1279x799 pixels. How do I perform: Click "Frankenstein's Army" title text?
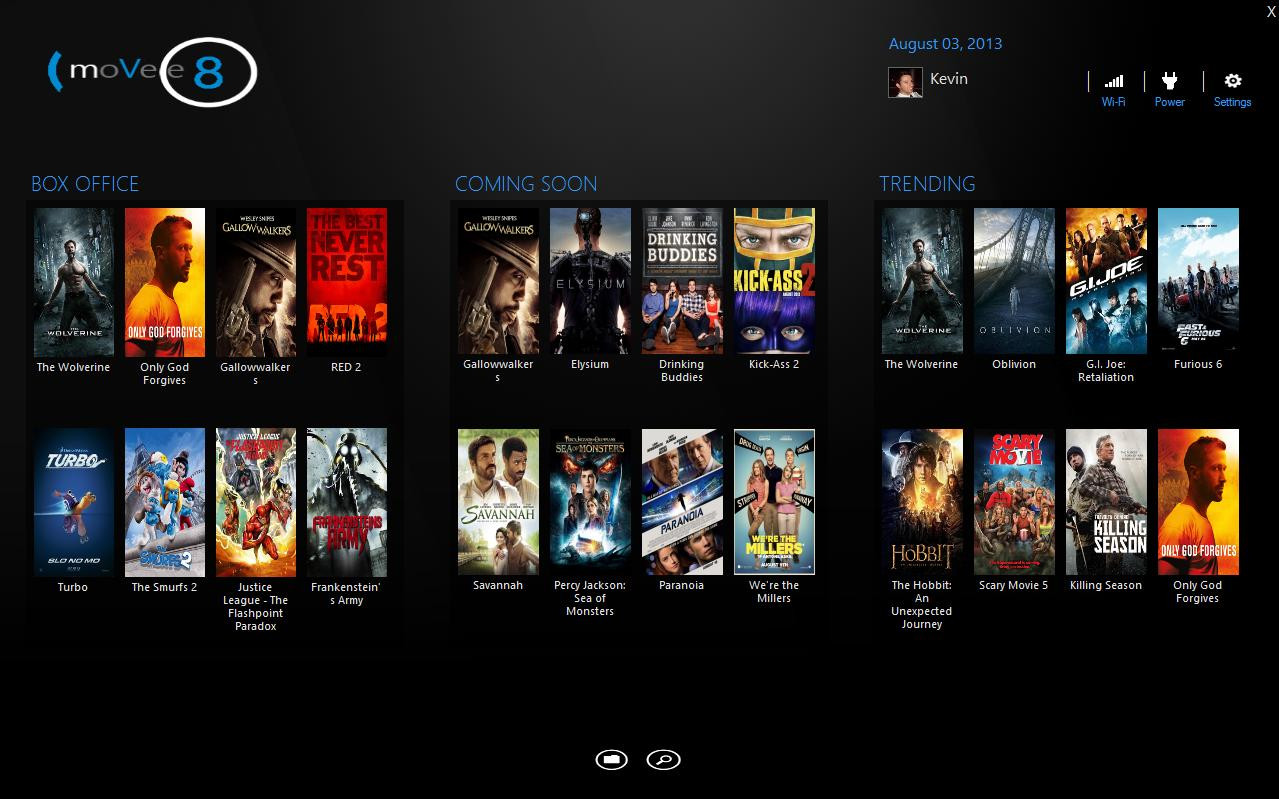click(x=346, y=594)
